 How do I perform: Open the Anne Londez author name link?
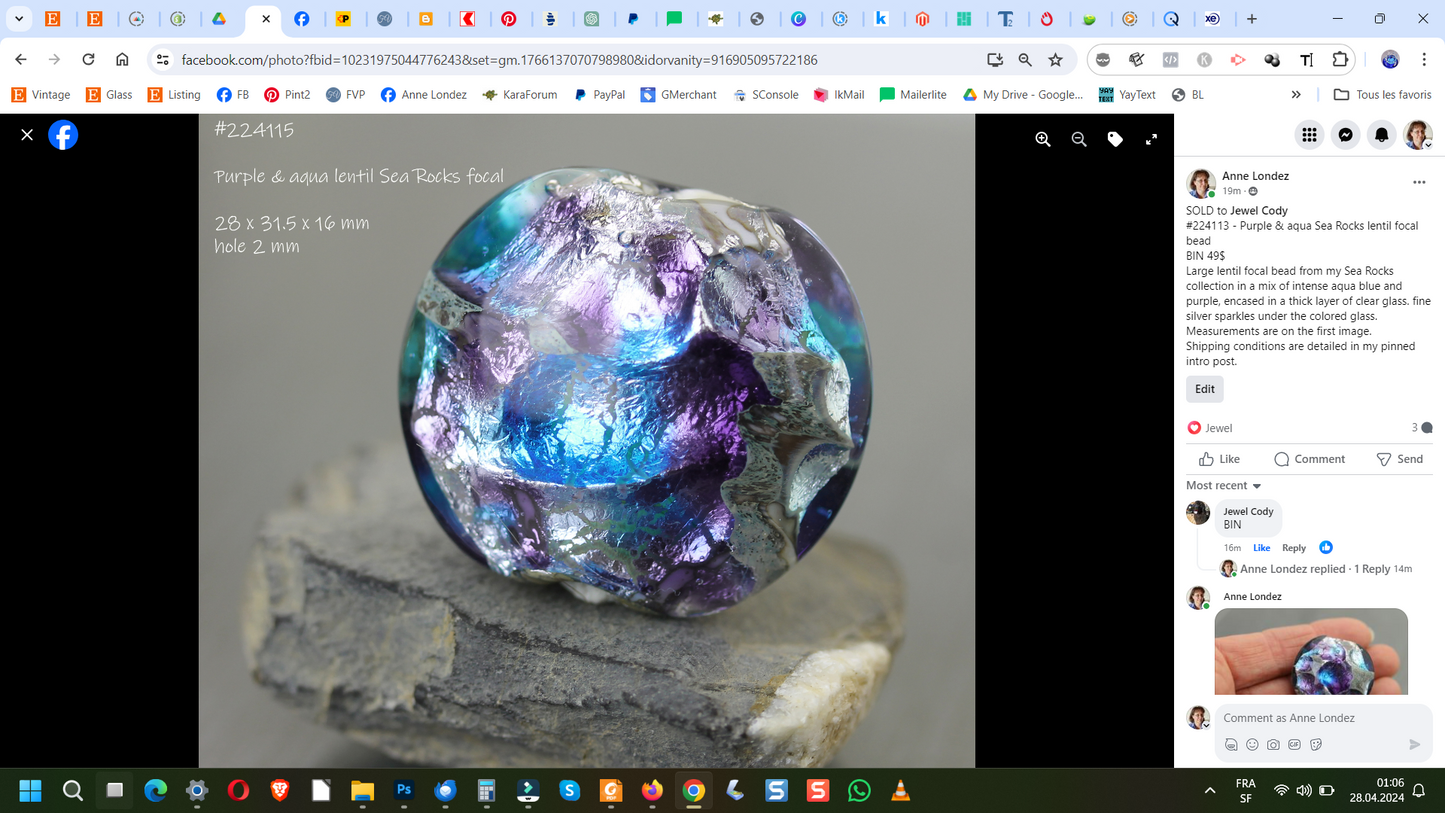1255,176
